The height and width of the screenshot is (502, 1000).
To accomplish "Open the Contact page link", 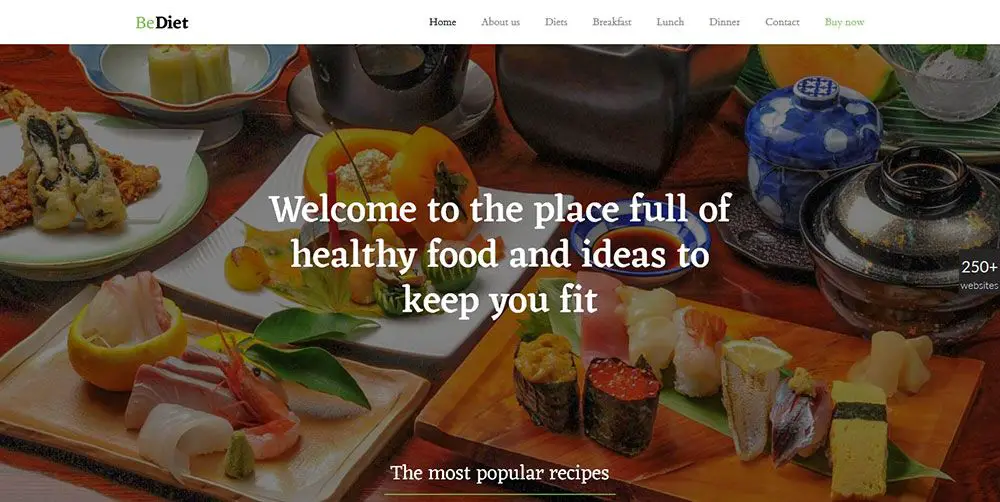I will 782,22.
